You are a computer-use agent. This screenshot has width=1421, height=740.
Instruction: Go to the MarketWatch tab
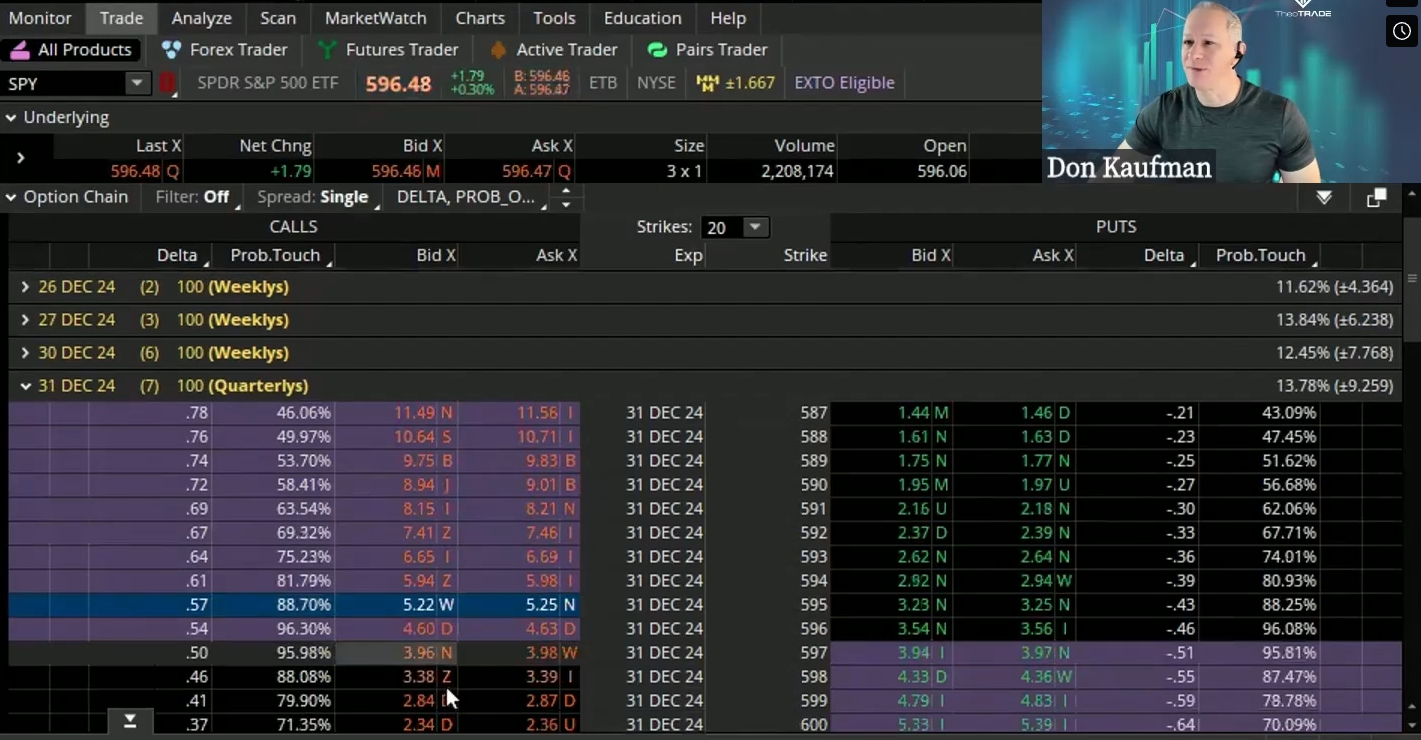coord(376,18)
